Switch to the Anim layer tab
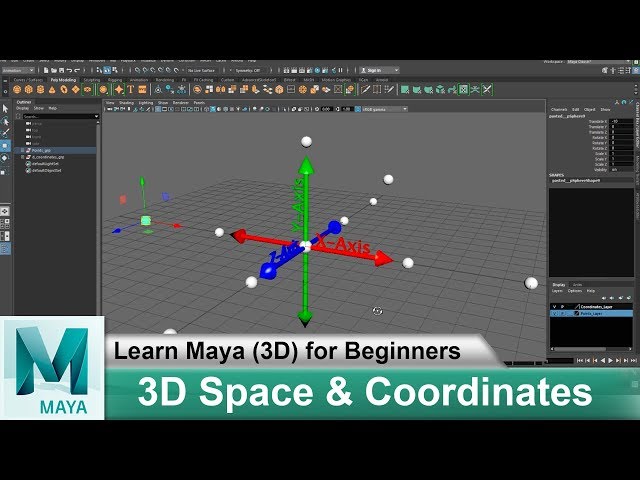 pyautogui.click(x=577, y=284)
